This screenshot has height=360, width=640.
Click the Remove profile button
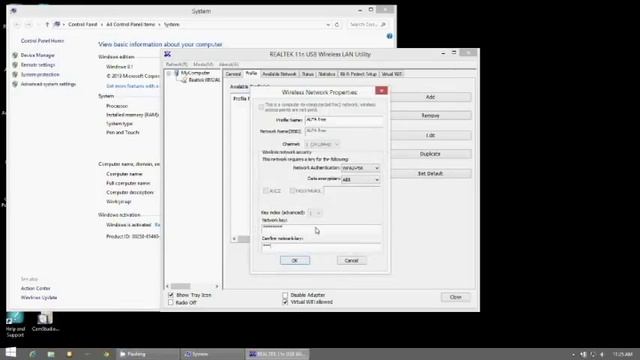point(431,116)
